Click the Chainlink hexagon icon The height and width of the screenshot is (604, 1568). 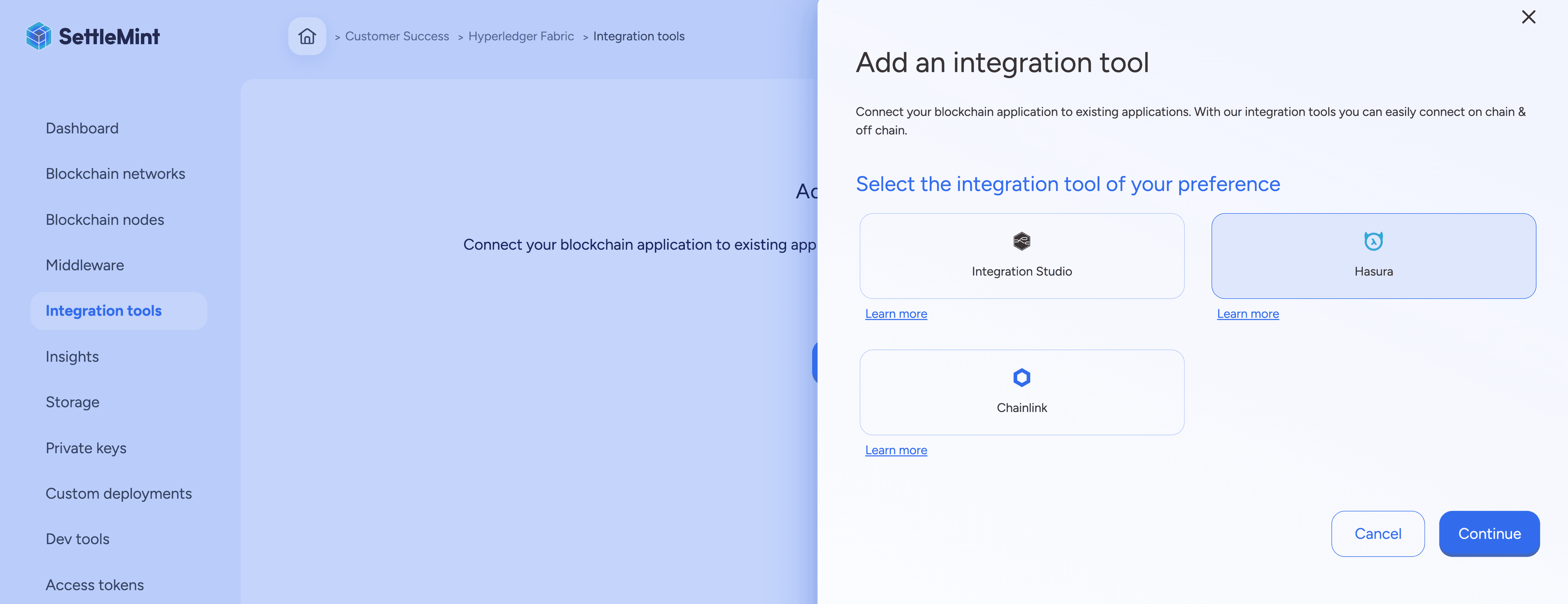(x=1021, y=378)
